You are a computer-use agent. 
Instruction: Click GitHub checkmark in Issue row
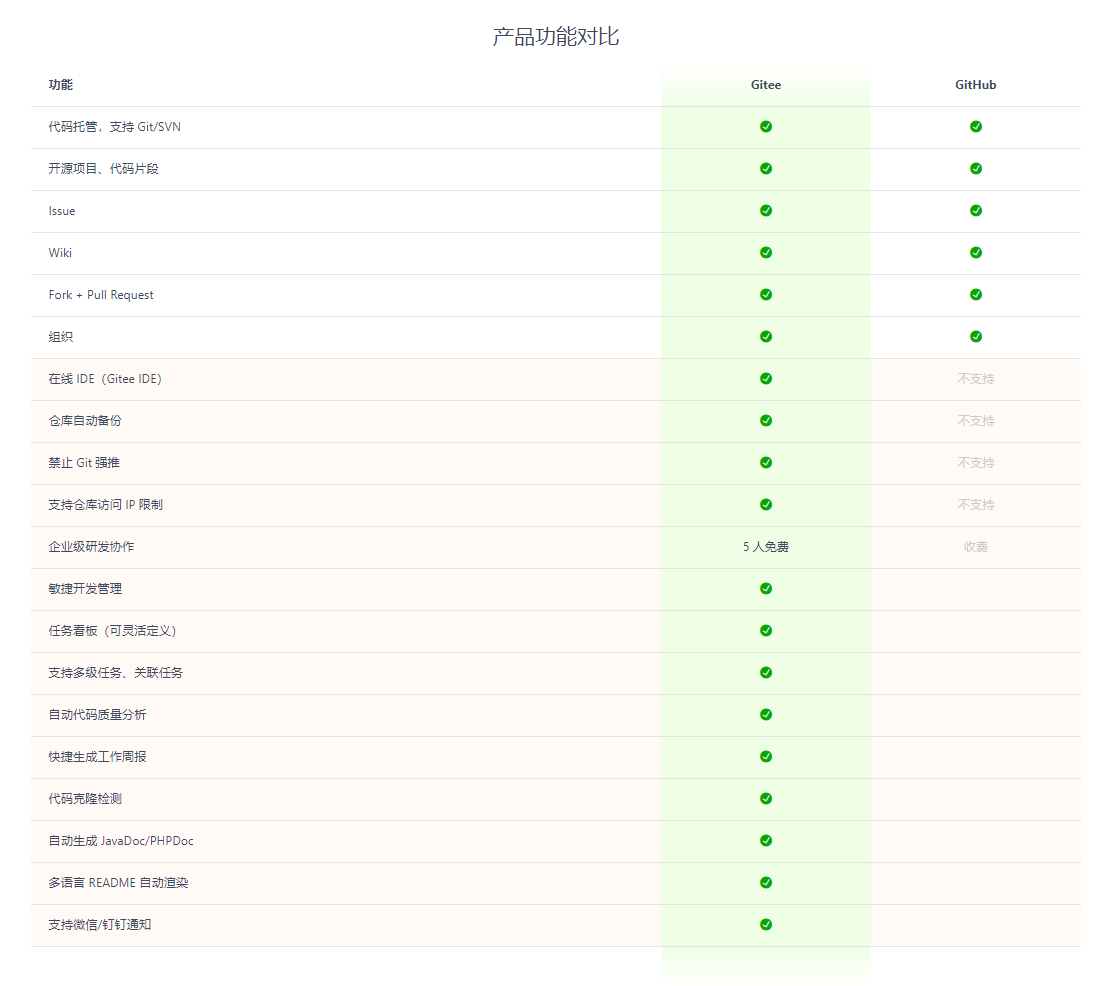[975, 210]
